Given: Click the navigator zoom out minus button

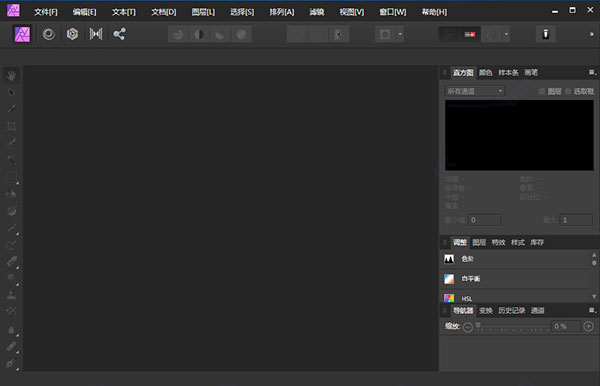Looking at the screenshot, I should tap(468, 327).
